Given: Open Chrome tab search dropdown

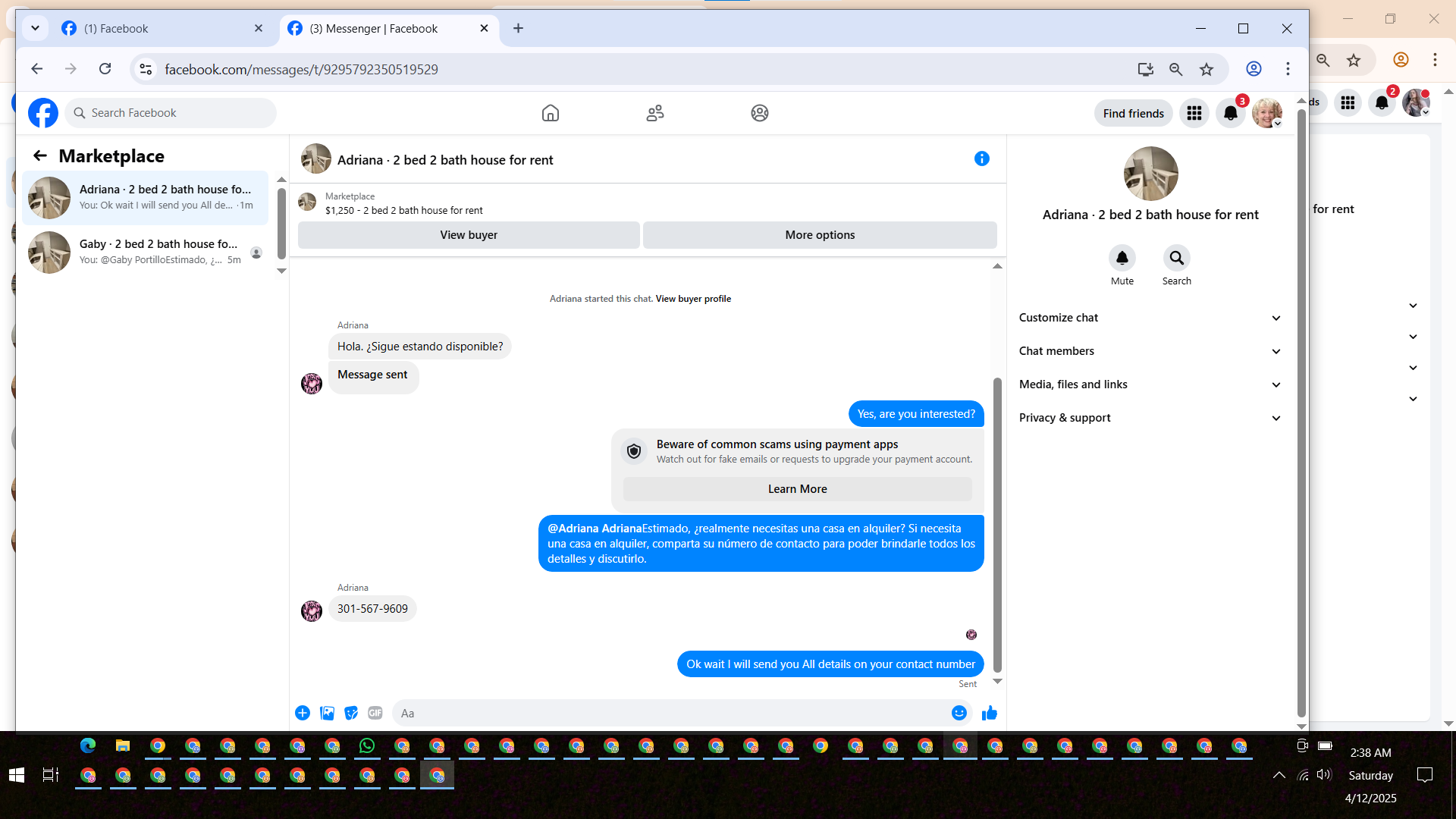Looking at the screenshot, I should pyautogui.click(x=35, y=28).
